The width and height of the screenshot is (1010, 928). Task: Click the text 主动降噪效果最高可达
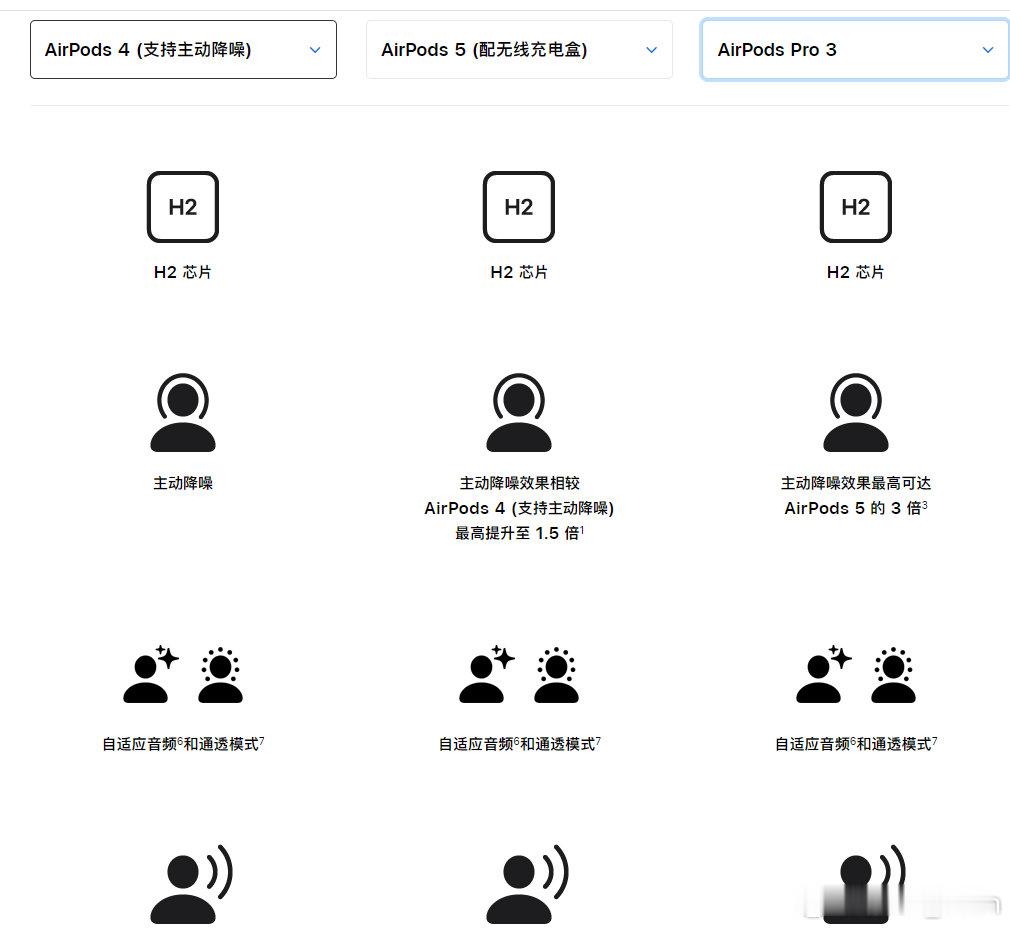(855, 483)
